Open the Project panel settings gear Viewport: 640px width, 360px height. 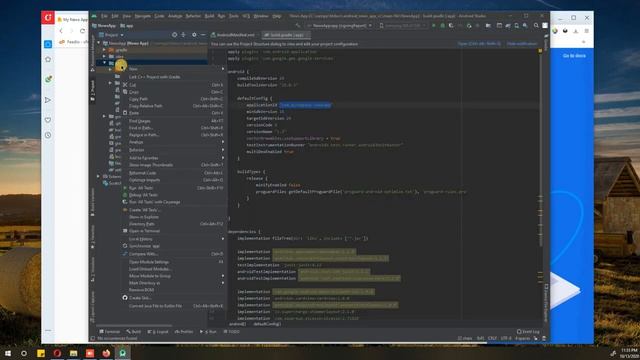click(194, 35)
